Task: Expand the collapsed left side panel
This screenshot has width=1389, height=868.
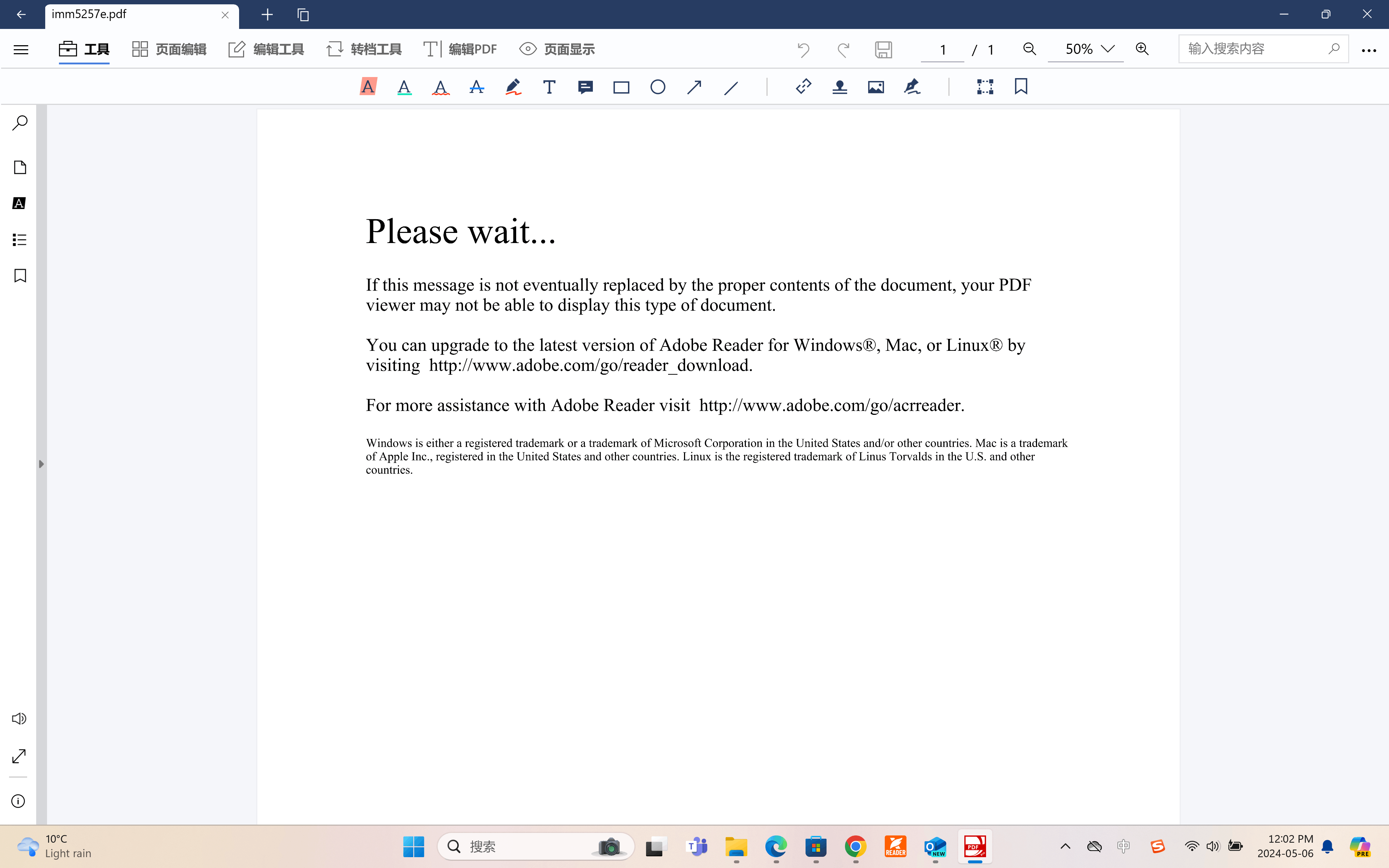Action: [41, 464]
